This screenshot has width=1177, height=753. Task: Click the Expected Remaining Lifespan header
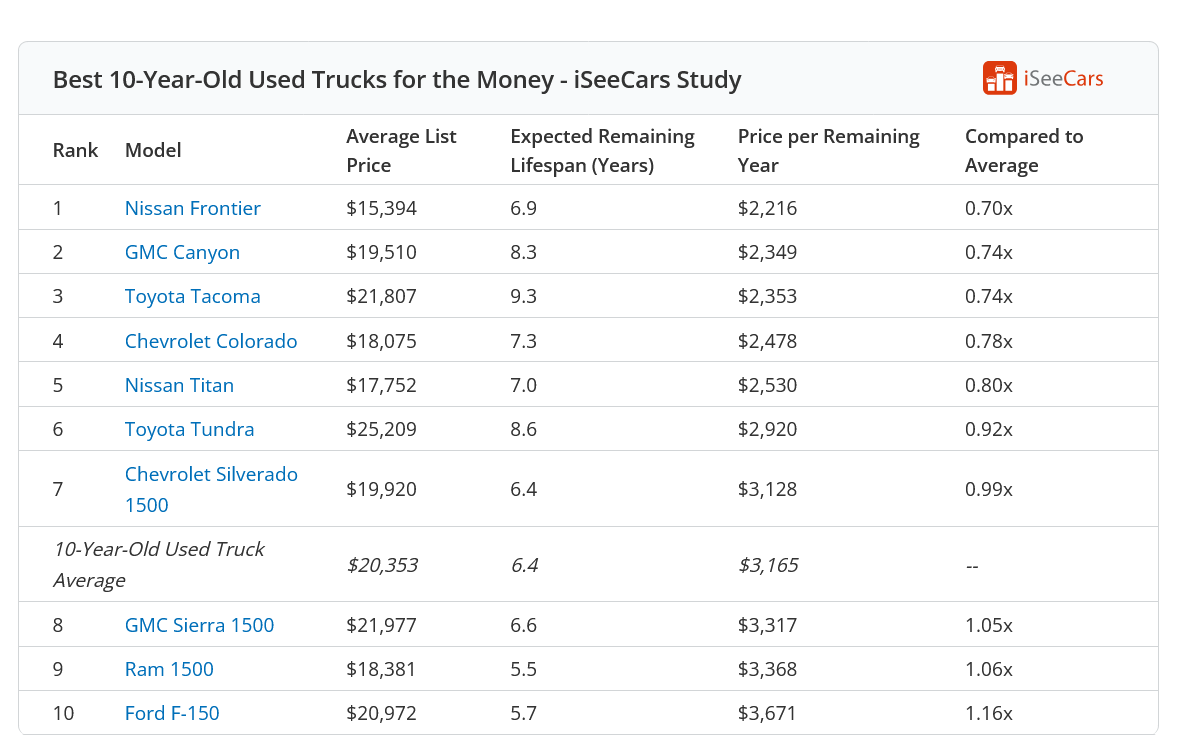(602, 150)
